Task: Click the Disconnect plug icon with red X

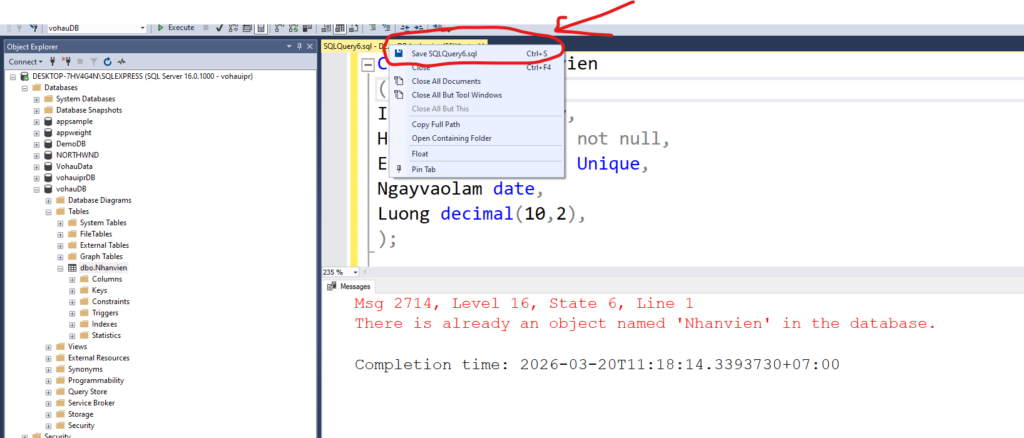Action: point(66,62)
